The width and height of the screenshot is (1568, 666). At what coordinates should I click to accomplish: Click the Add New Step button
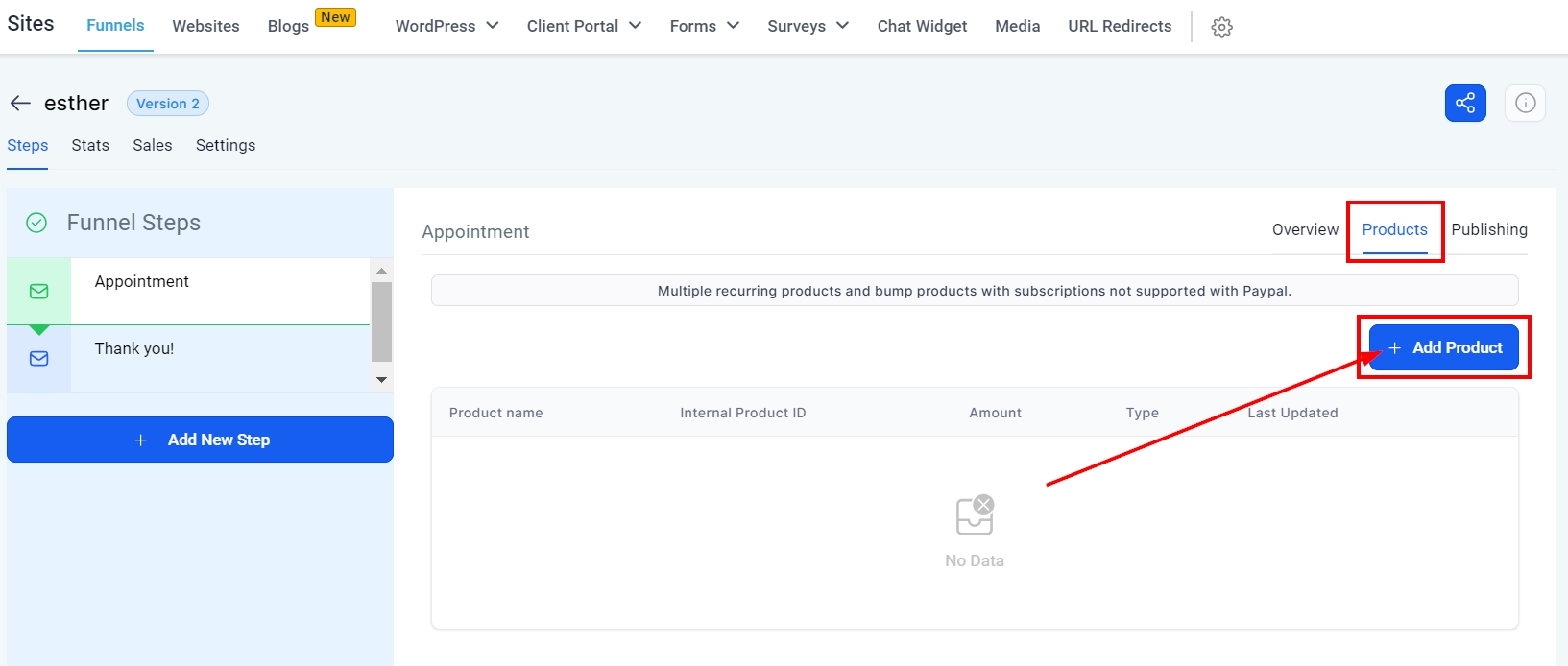coord(200,440)
